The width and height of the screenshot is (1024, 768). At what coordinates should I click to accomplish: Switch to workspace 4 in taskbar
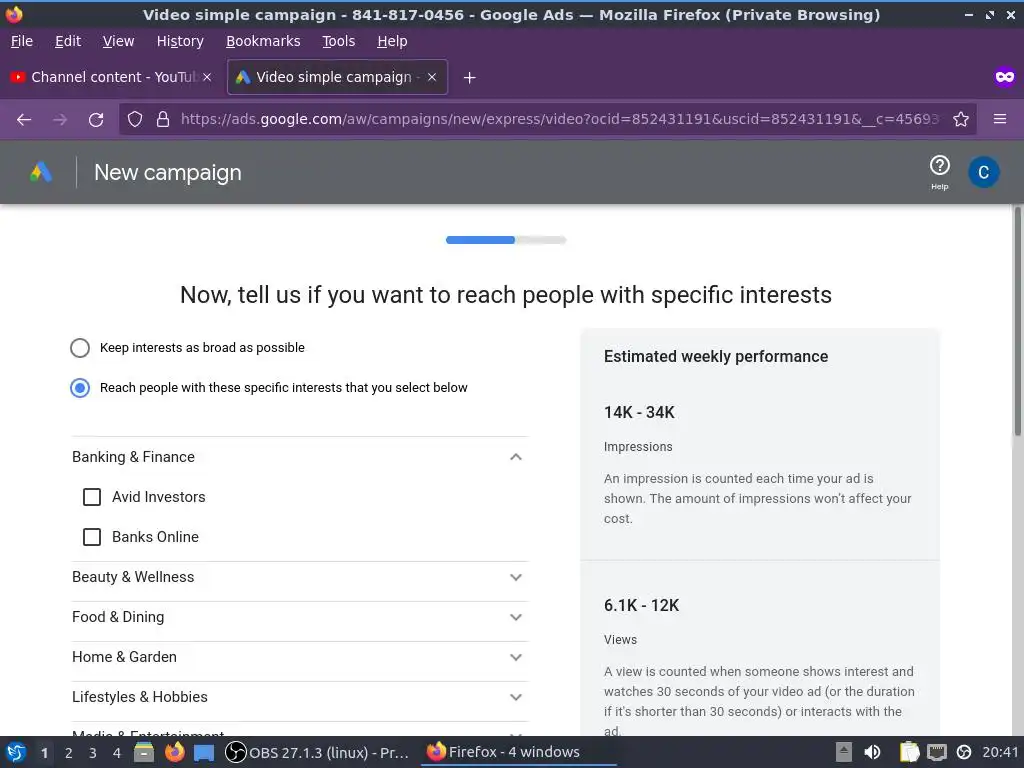pos(116,753)
